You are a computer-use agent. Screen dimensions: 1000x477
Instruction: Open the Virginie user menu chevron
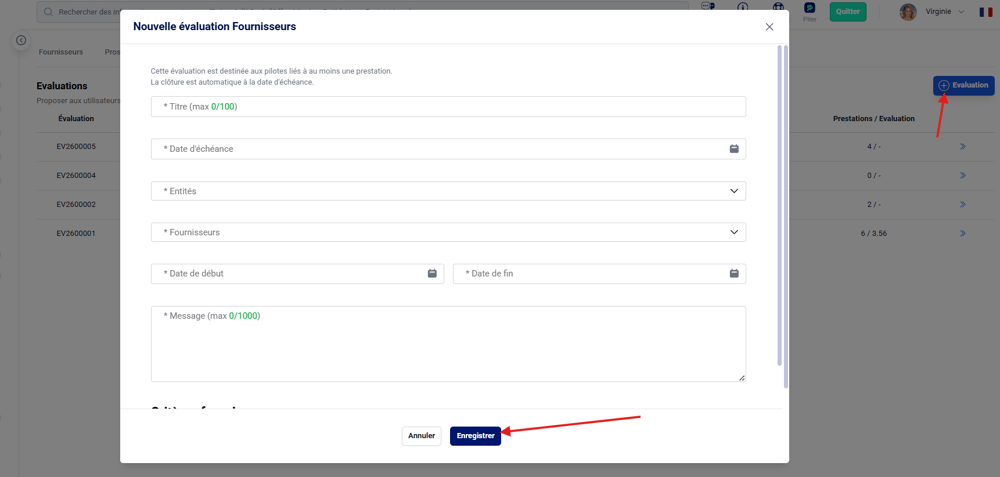962,12
